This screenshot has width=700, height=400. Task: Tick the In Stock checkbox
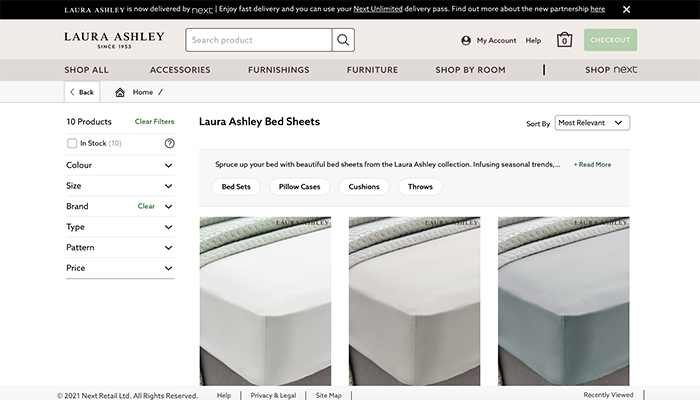pyautogui.click(x=72, y=143)
